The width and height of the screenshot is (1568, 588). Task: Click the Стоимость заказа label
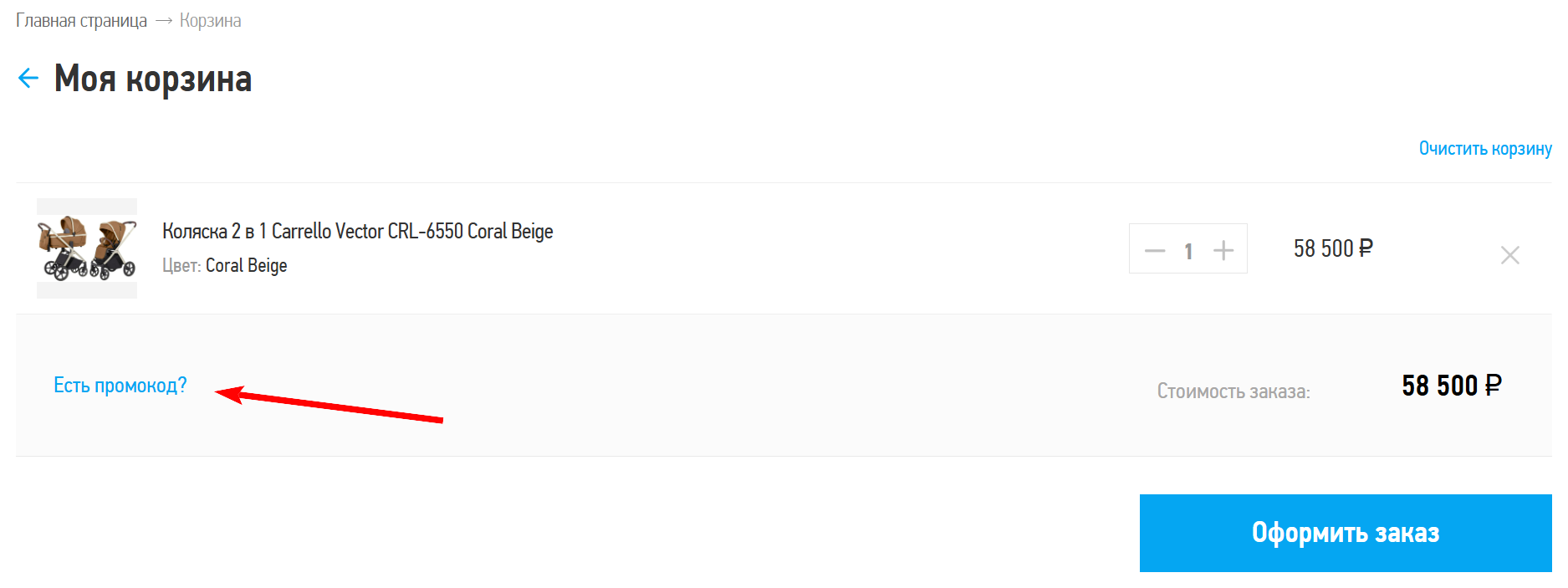coord(1233,391)
